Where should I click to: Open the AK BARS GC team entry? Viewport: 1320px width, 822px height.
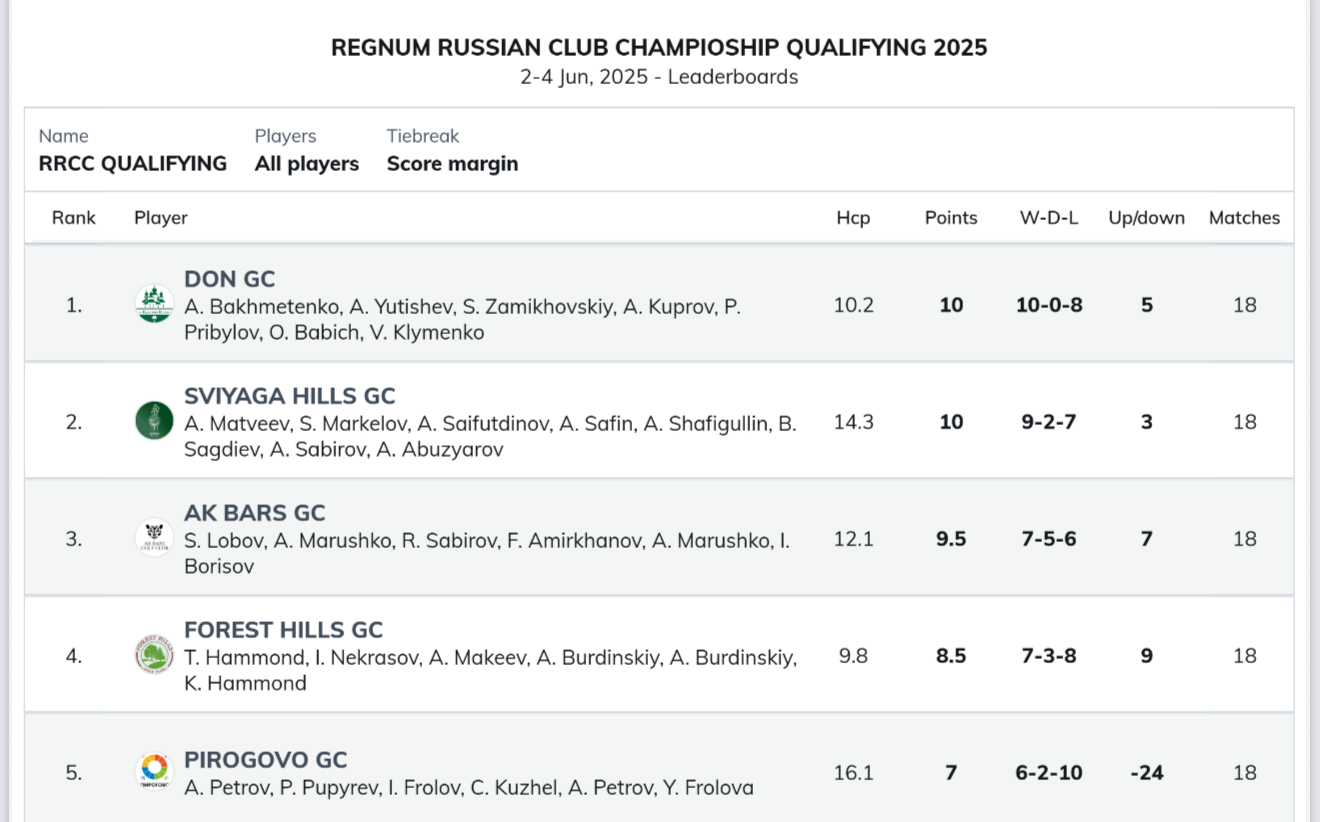tap(255, 513)
